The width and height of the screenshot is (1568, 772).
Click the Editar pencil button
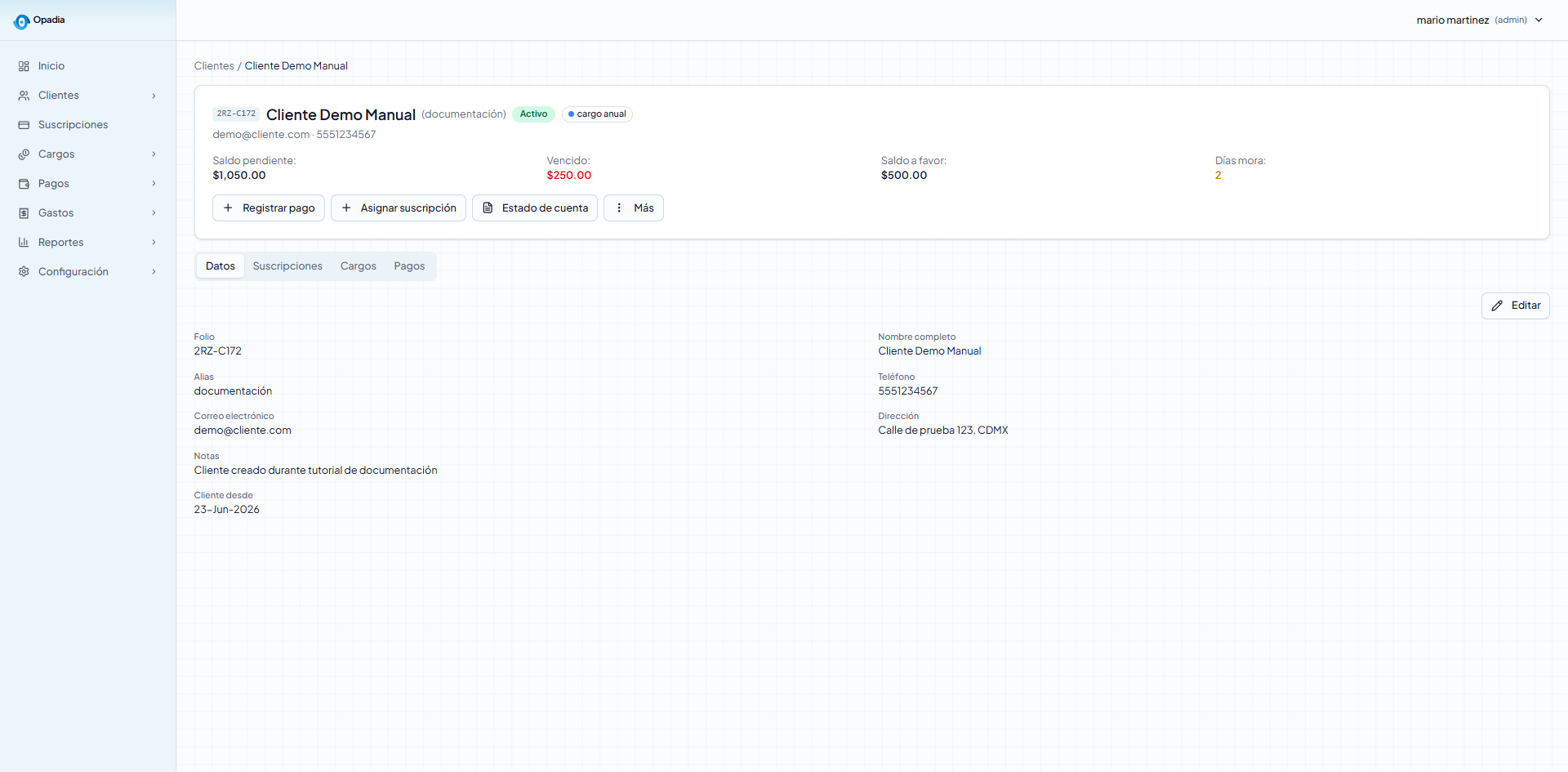pos(1516,306)
